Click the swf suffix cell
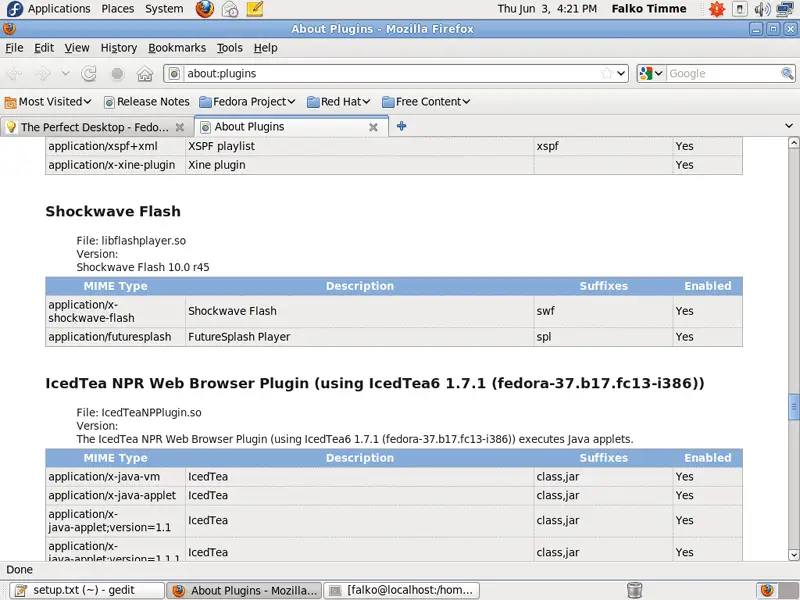Screen dimensions: 800x600 603,311
